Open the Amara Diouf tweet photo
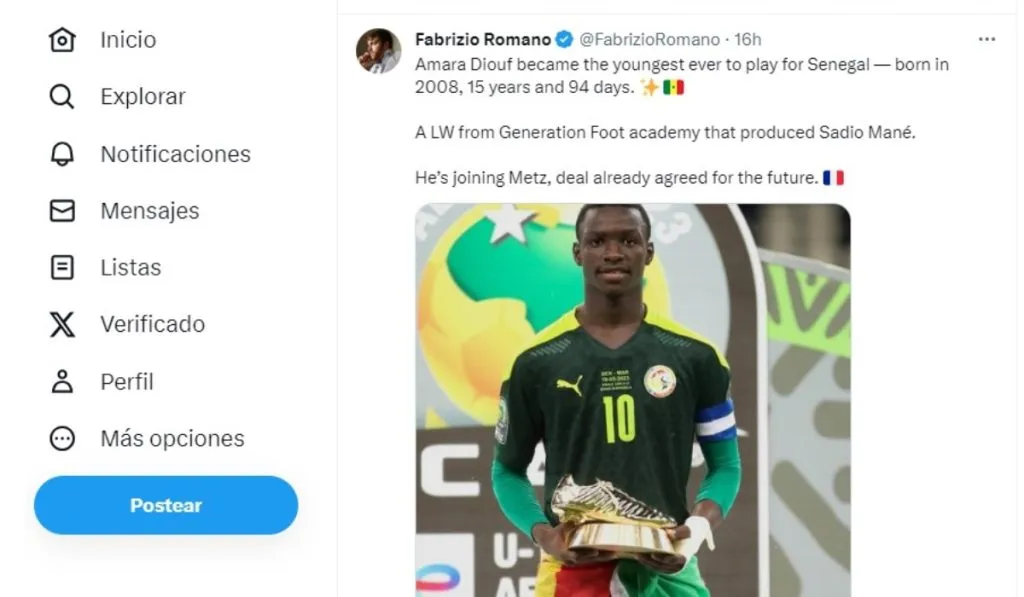The image size is (1024, 597). (x=632, y=400)
